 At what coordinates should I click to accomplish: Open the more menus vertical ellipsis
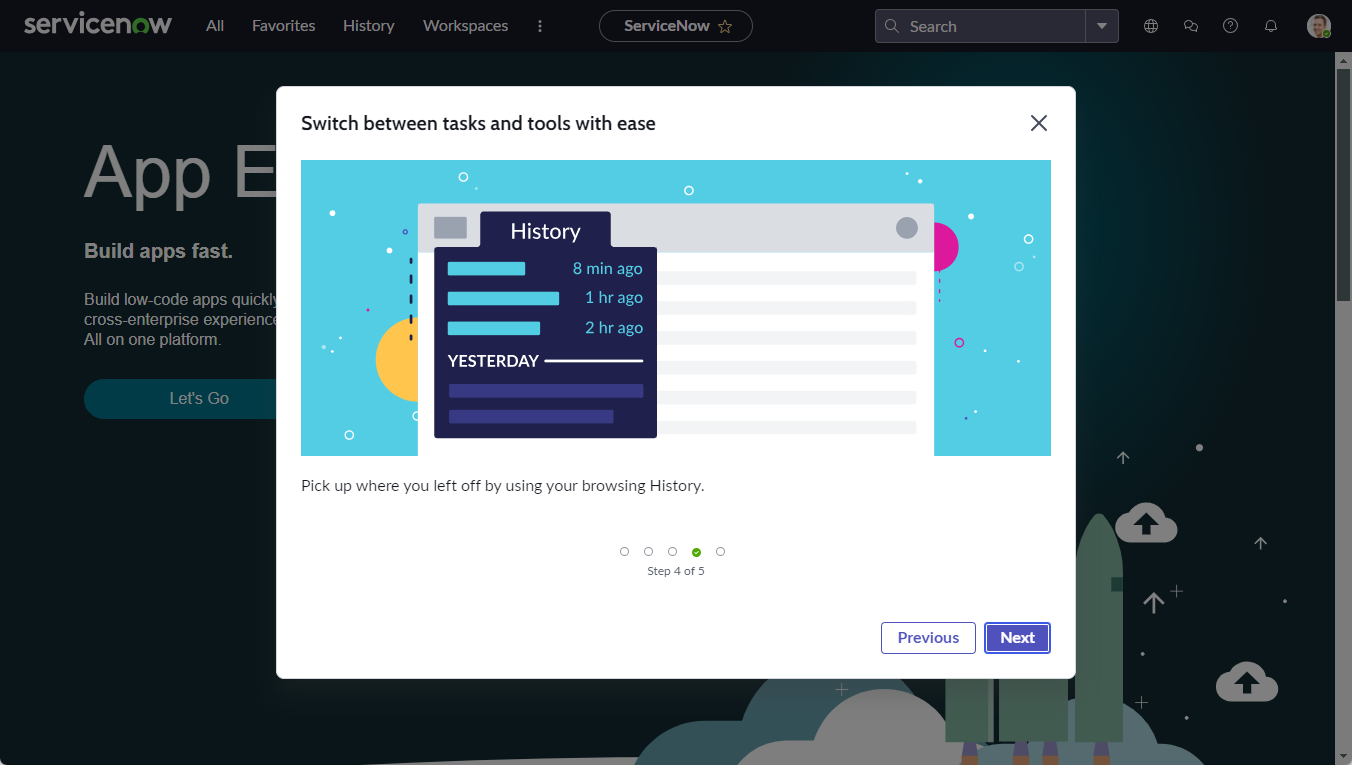coord(540,26)
